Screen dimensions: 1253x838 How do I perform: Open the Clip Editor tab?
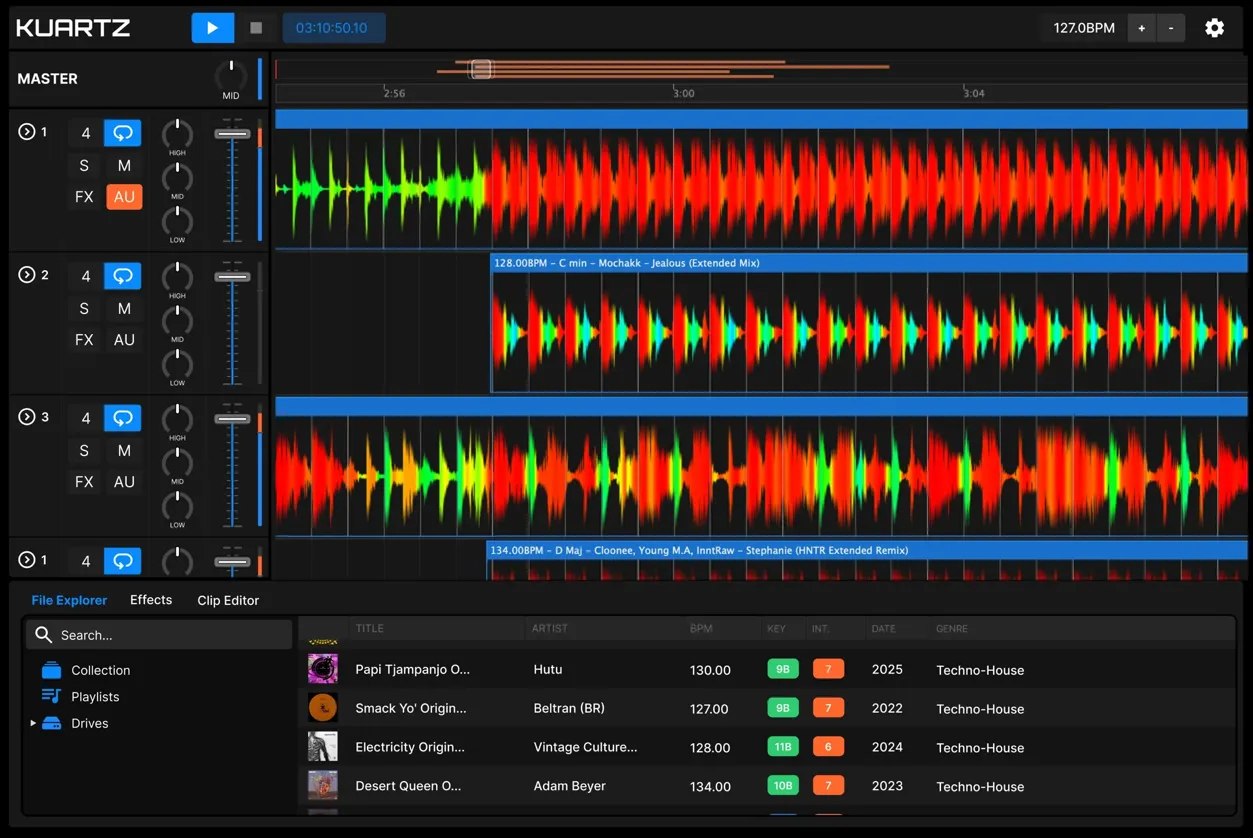pyautogui.click(x=228, y=600)
